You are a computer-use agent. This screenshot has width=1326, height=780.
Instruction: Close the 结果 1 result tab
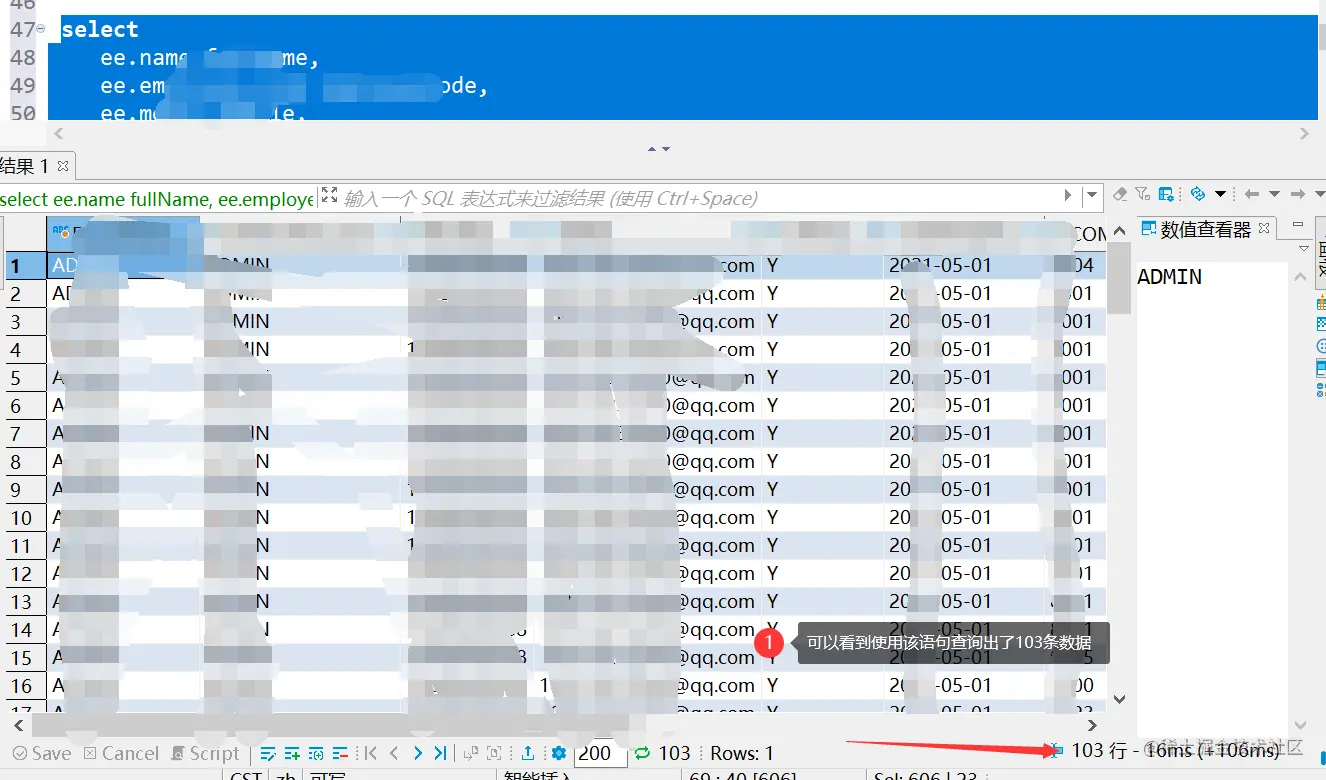(x=63, y=166)
